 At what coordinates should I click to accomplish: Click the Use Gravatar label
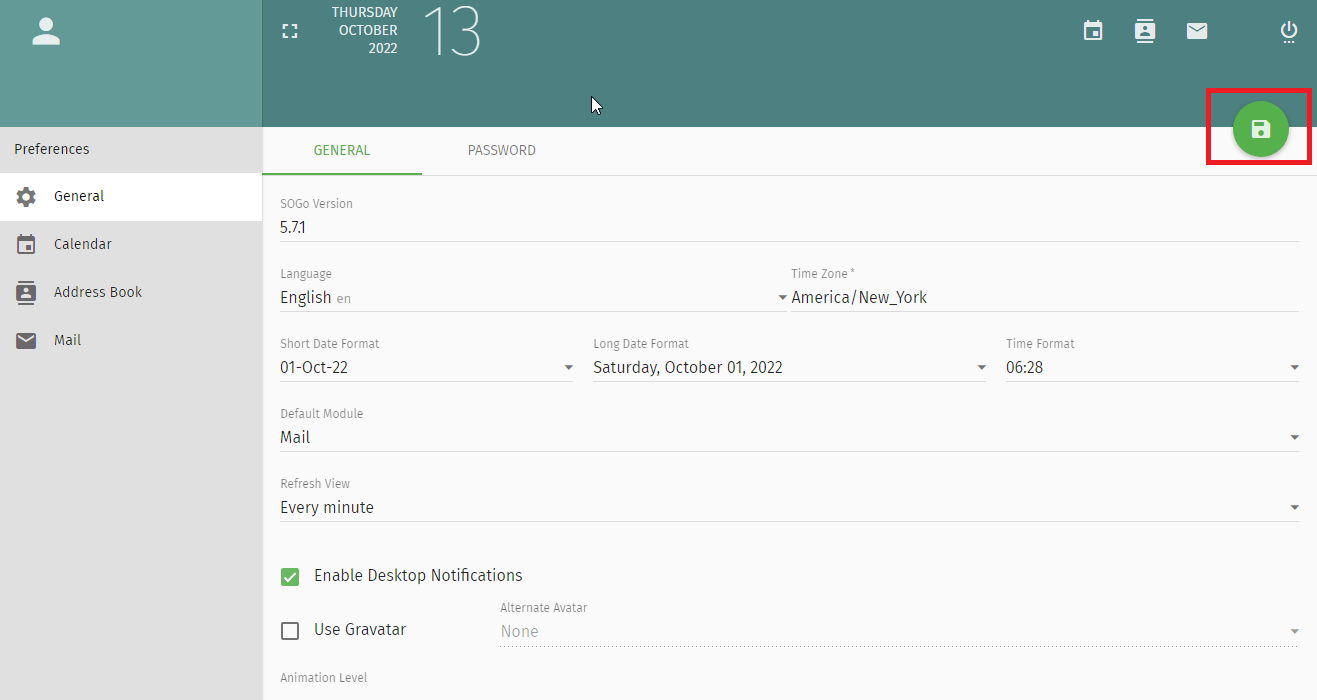click(x=360, y=630)
